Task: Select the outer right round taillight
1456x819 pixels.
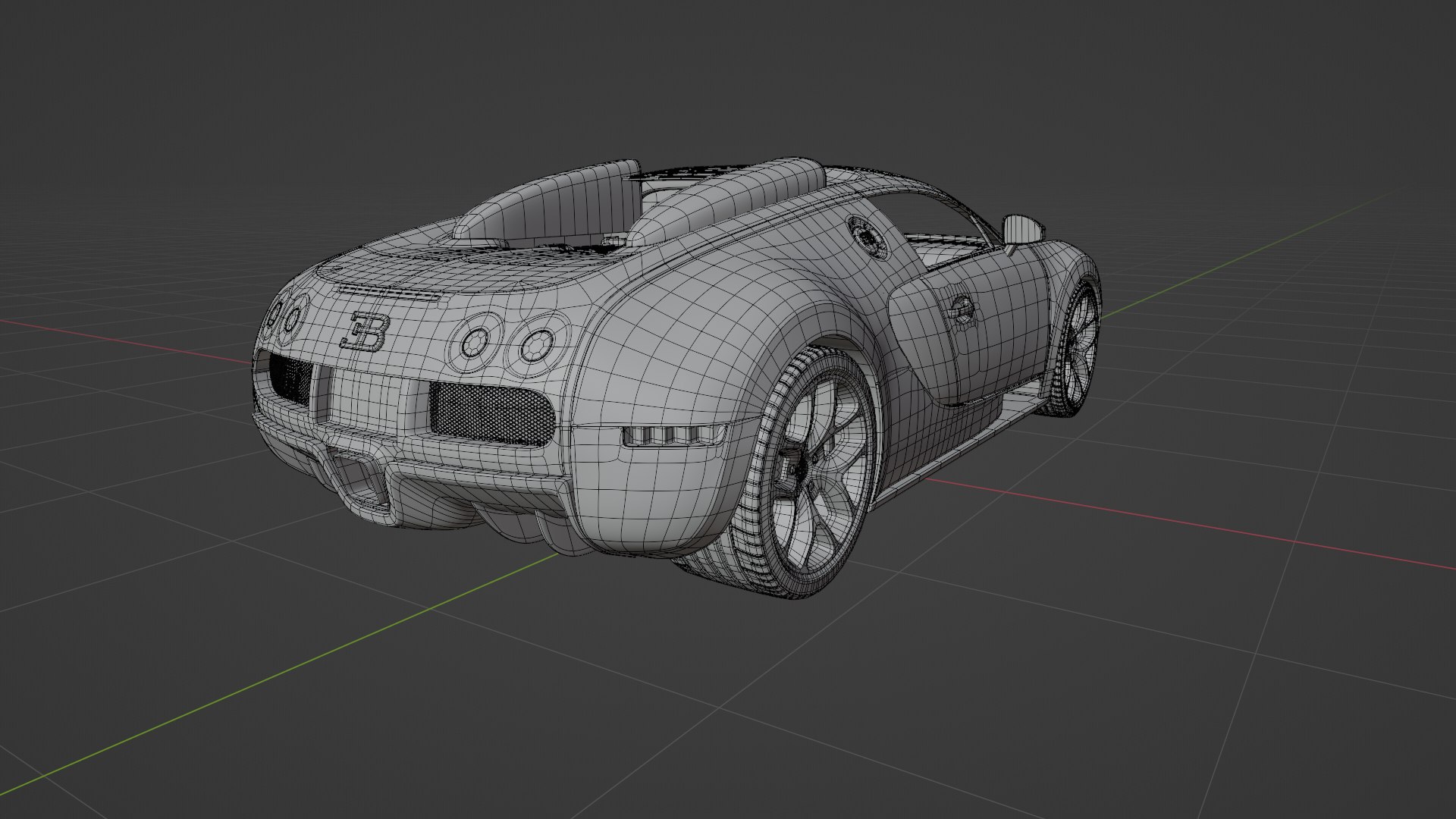Action: (538, 346)
